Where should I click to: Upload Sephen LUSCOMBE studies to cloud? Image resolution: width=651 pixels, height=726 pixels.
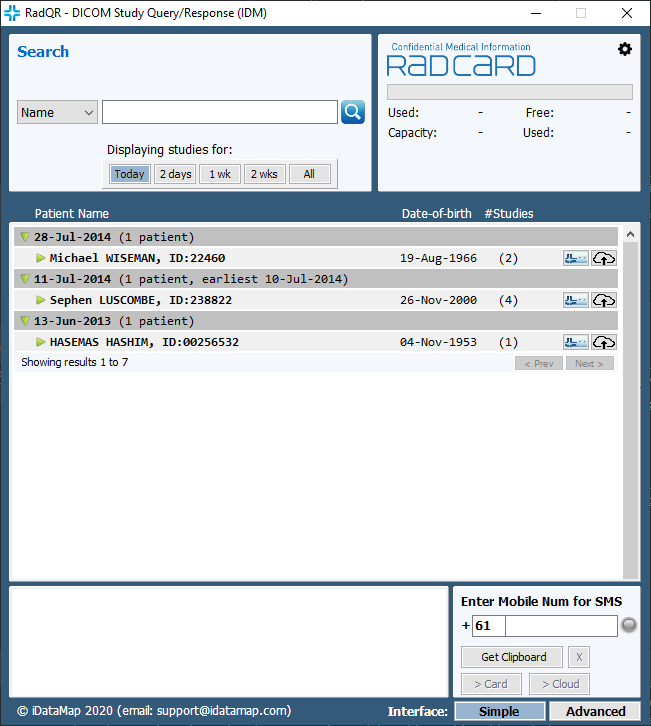(604, 300)
